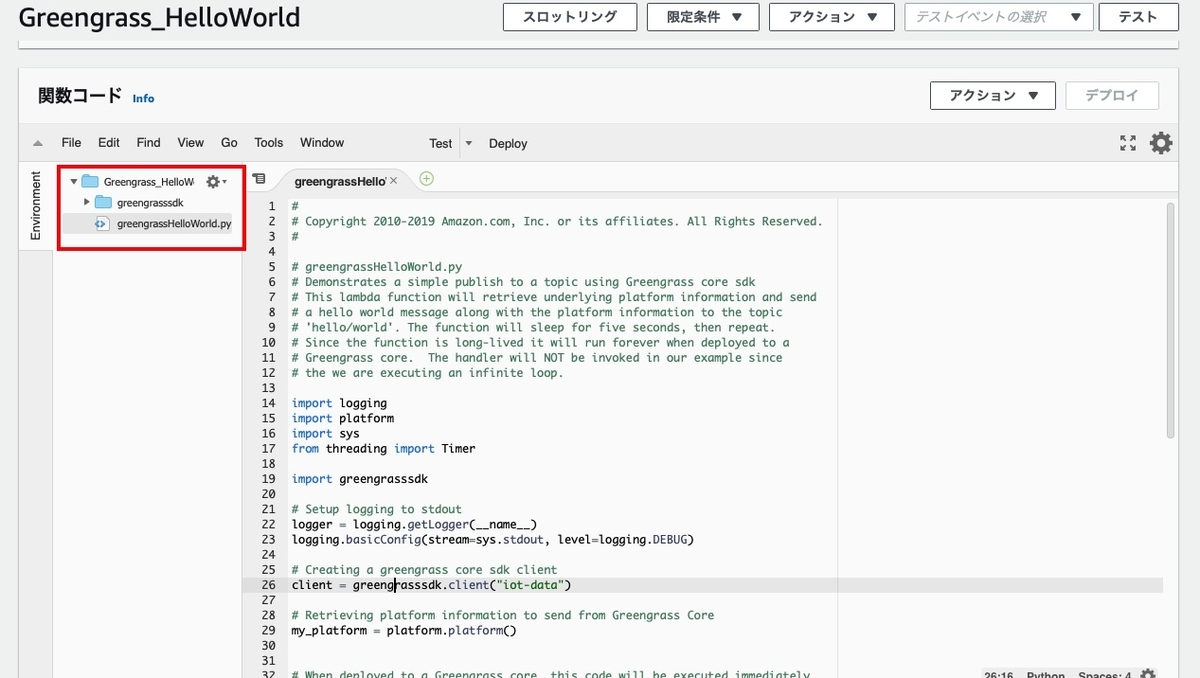Open the Go menu
This screenshot has width=1200, height=678.
coord(229,143)
